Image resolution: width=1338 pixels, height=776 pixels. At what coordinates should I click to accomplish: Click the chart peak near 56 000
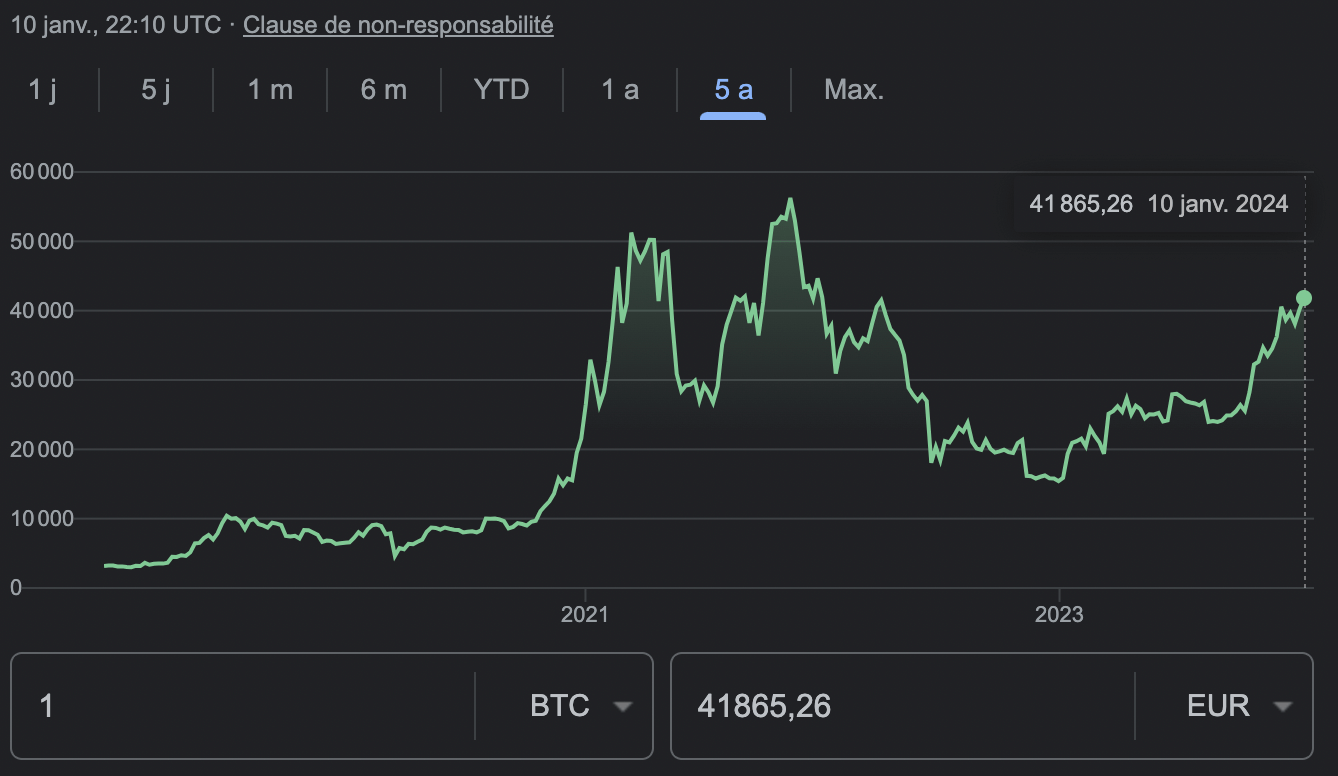(789, 200)
